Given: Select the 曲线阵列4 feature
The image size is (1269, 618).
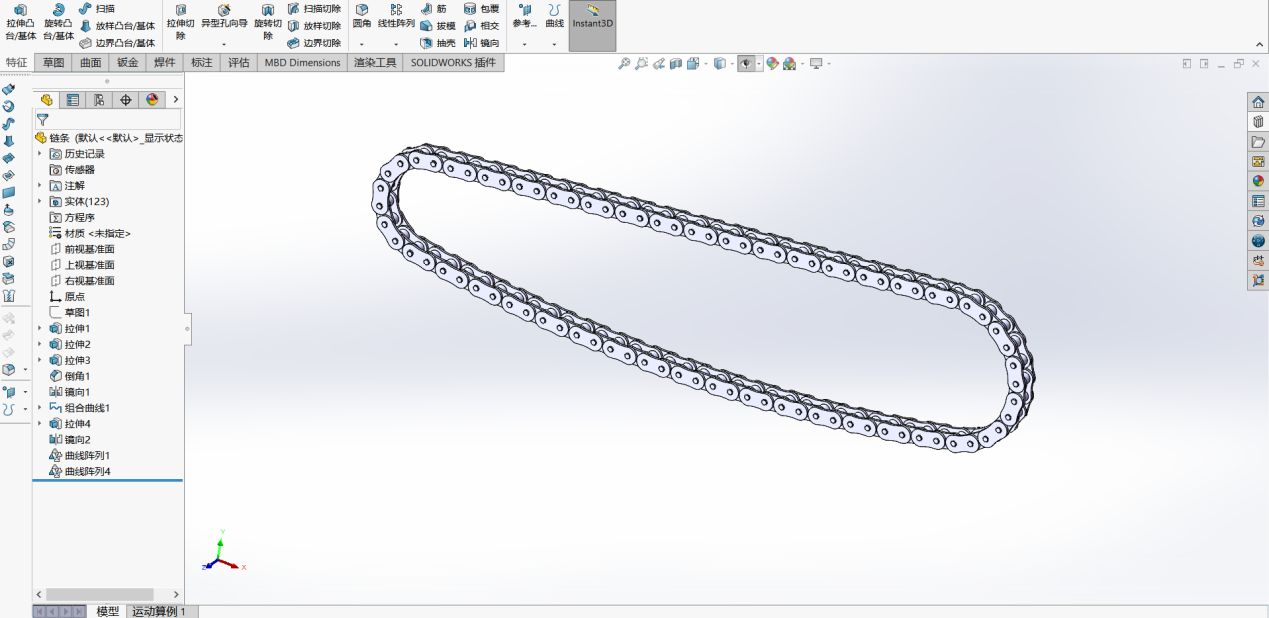Looking at the screenshot, I should click(80, 471).
